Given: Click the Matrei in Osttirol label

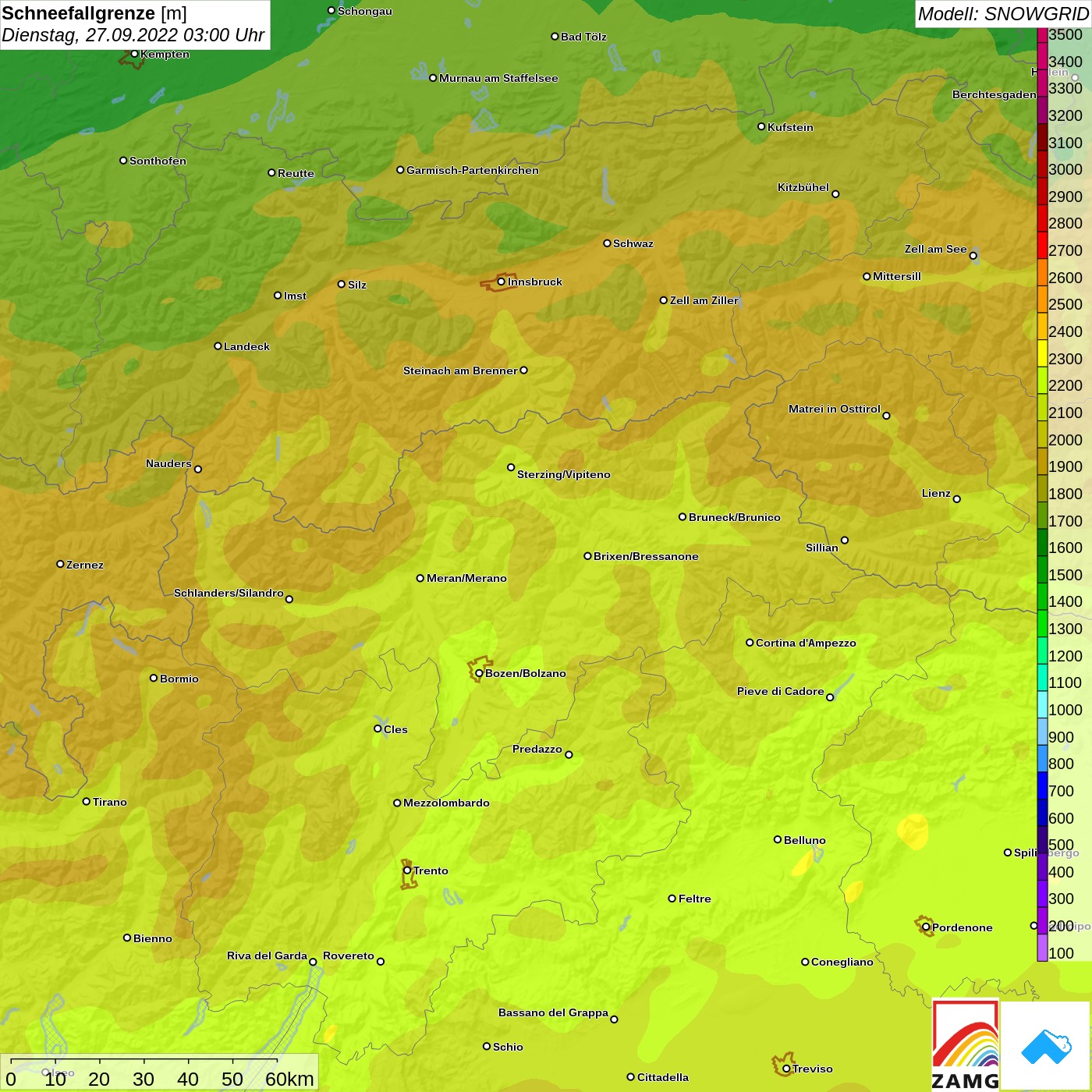Looking at the screenshot, I should [x=835, y=409].
